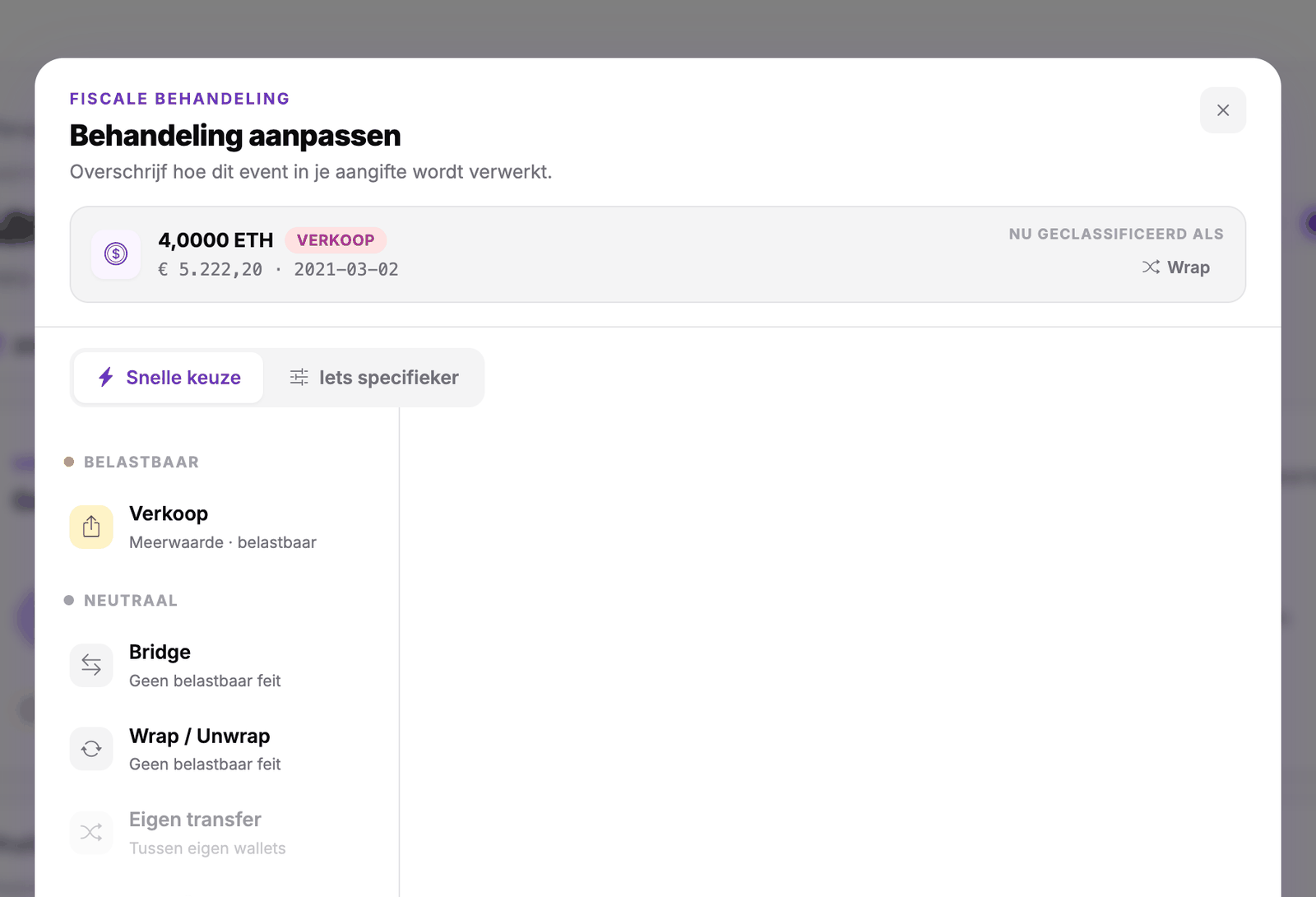
Task: Click the lightning bolt icon in Snelle keuze
Action: click(x=106, y=378)
